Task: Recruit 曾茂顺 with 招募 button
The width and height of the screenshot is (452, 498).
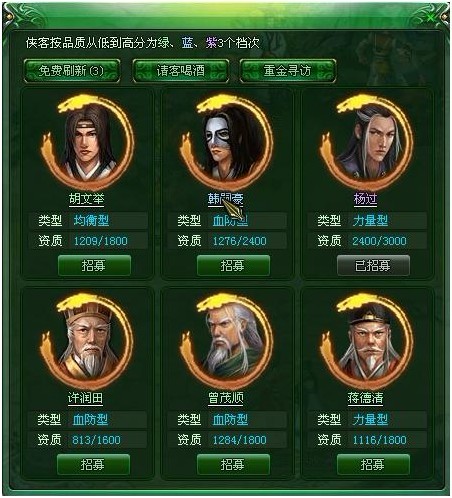Action: (233, 464)
